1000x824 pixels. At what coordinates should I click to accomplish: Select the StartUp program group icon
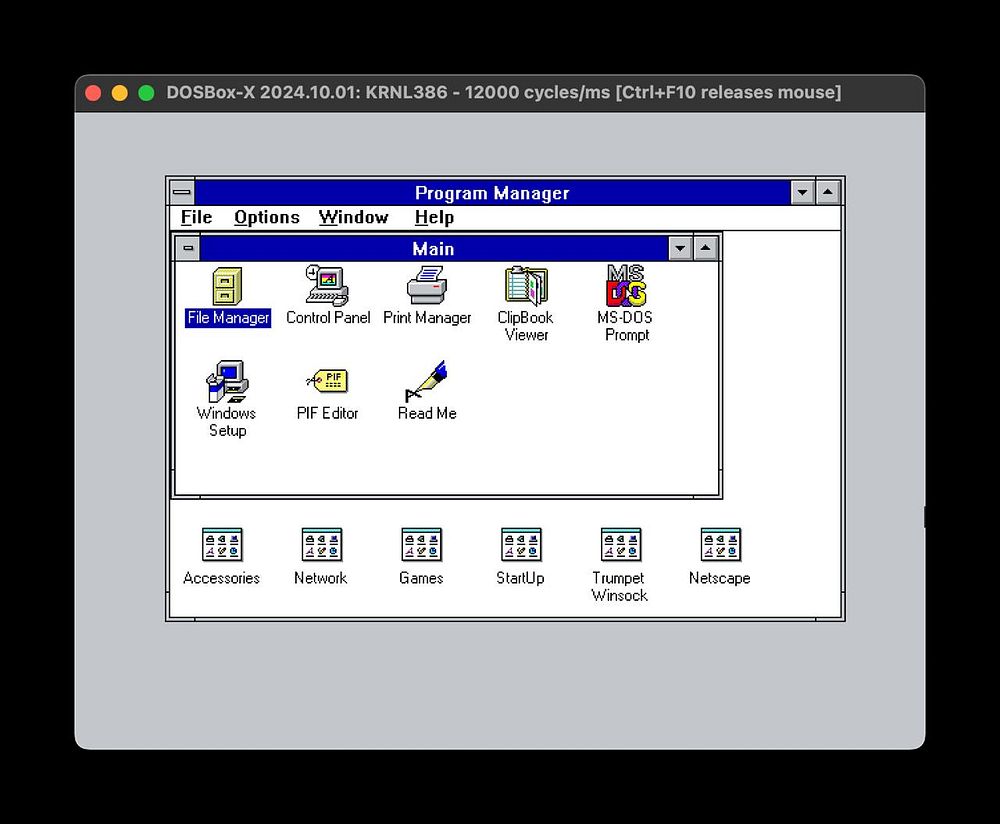point(520,545)
